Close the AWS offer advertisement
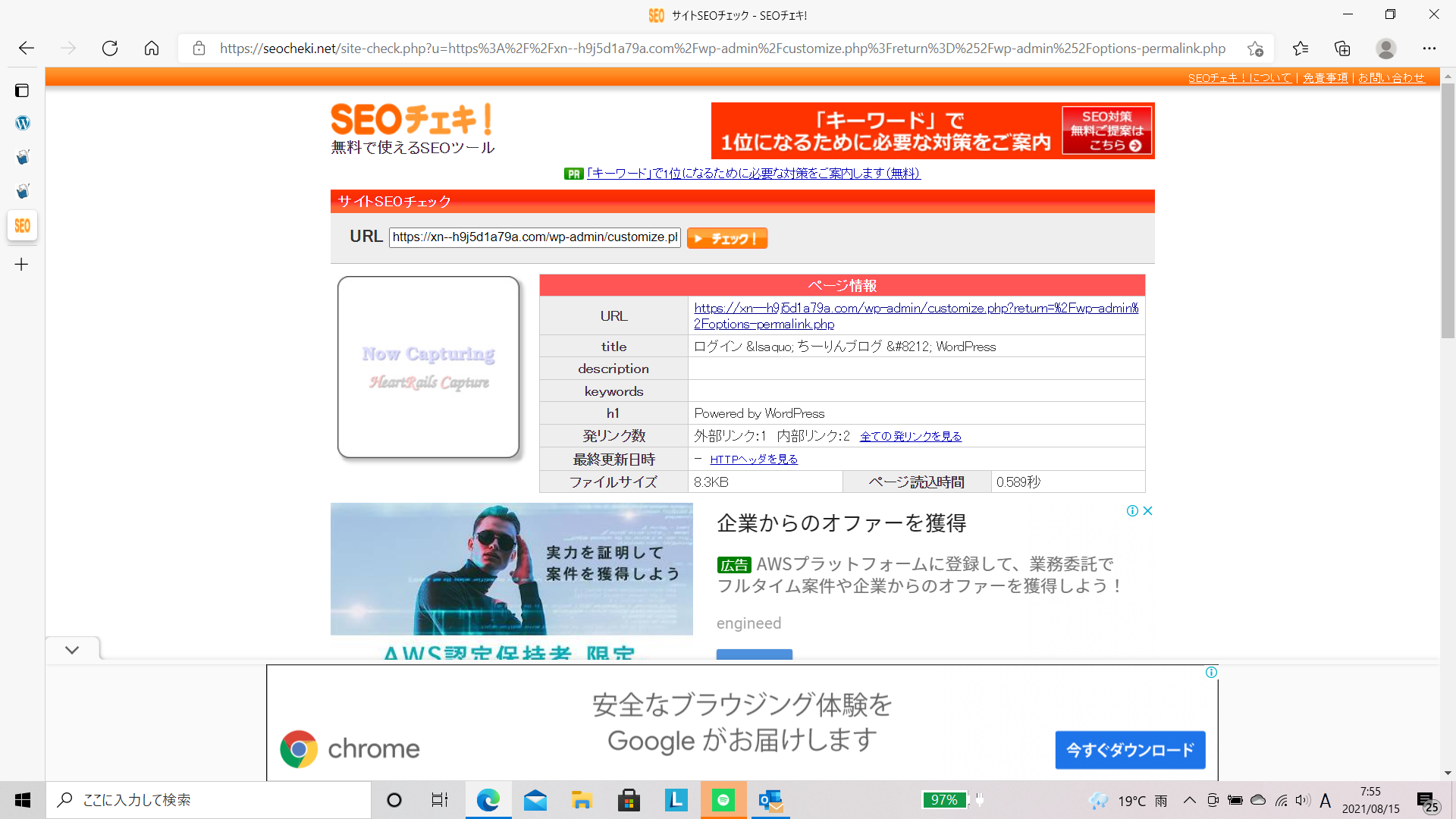Viewport: 1456px width, 819px height. 1148,511
